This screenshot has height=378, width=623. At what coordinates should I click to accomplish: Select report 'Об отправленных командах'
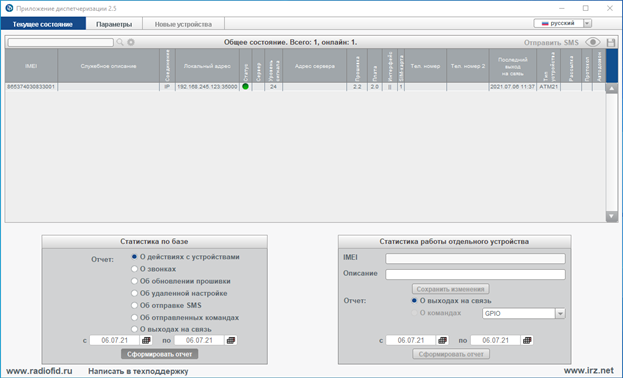(134, 318)
